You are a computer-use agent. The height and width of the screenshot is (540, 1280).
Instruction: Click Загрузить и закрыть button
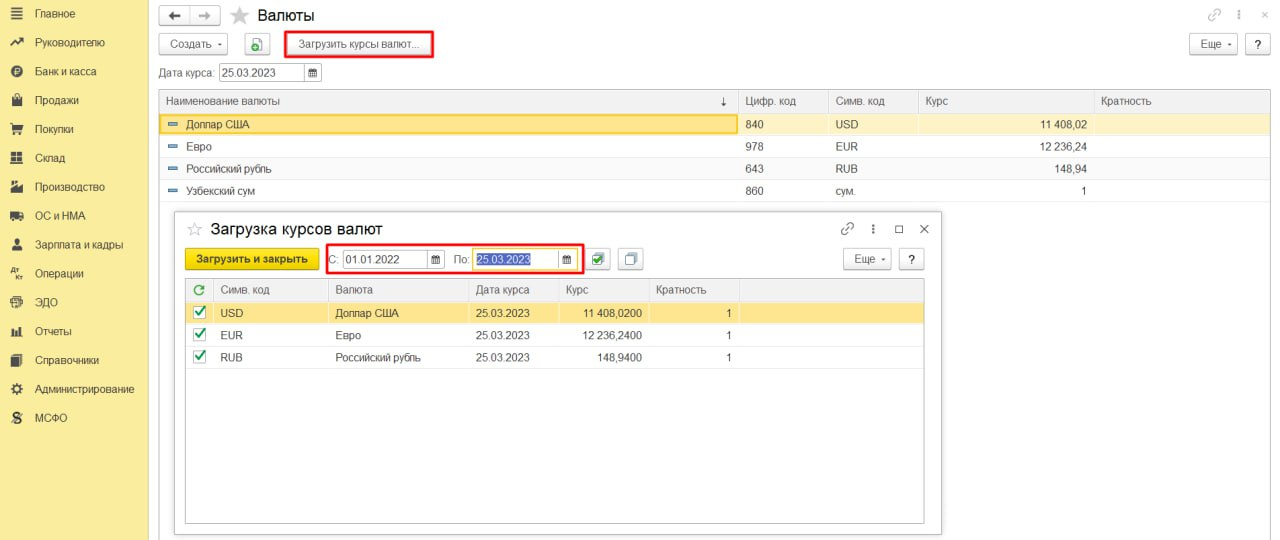(252, 259)
